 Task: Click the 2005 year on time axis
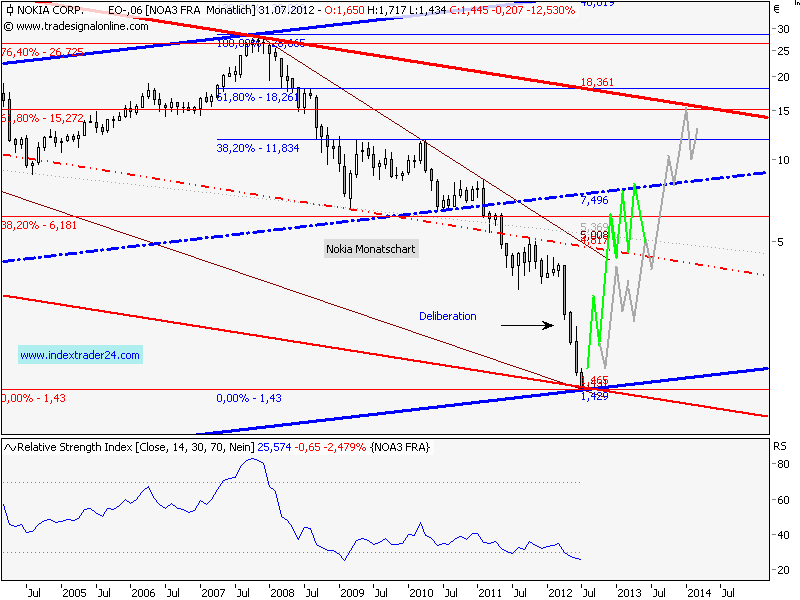(x=74, y=593)
